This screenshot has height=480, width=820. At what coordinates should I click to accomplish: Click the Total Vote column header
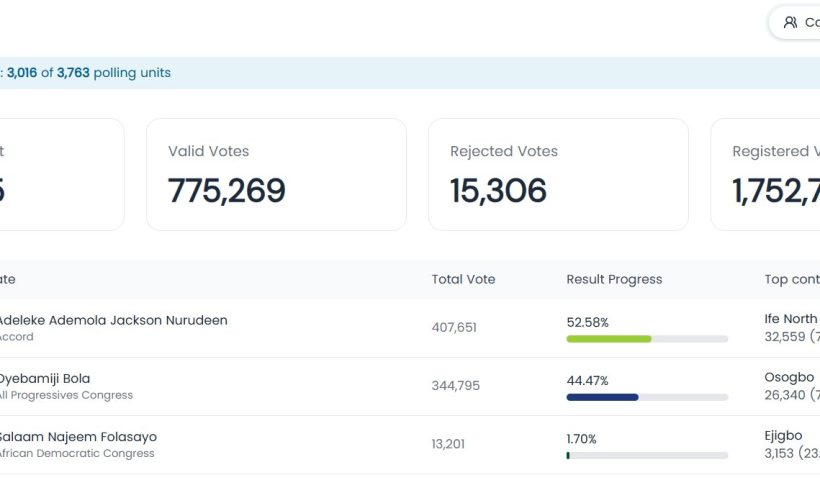[x=463, y=279]
